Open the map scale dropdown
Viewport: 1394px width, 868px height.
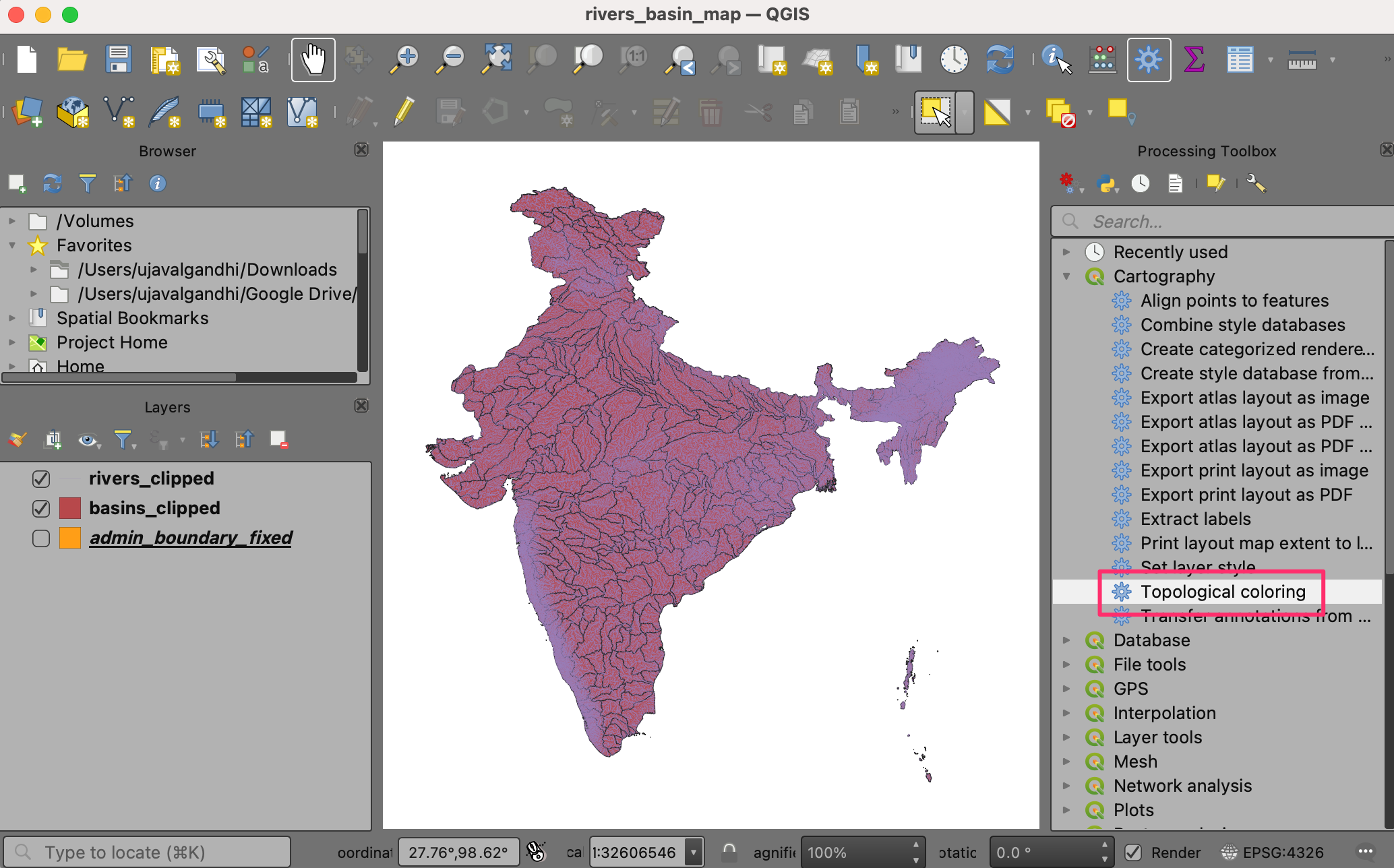tap(694, 852)
